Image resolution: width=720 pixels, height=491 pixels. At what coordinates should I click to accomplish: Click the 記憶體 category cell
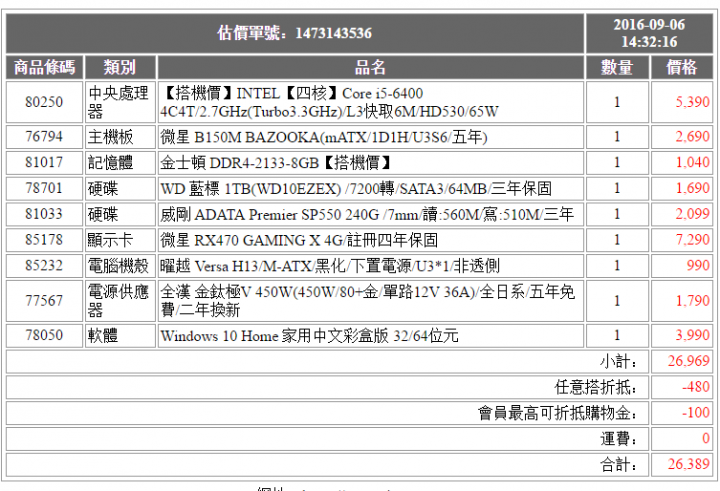click(x=120, y=163)
